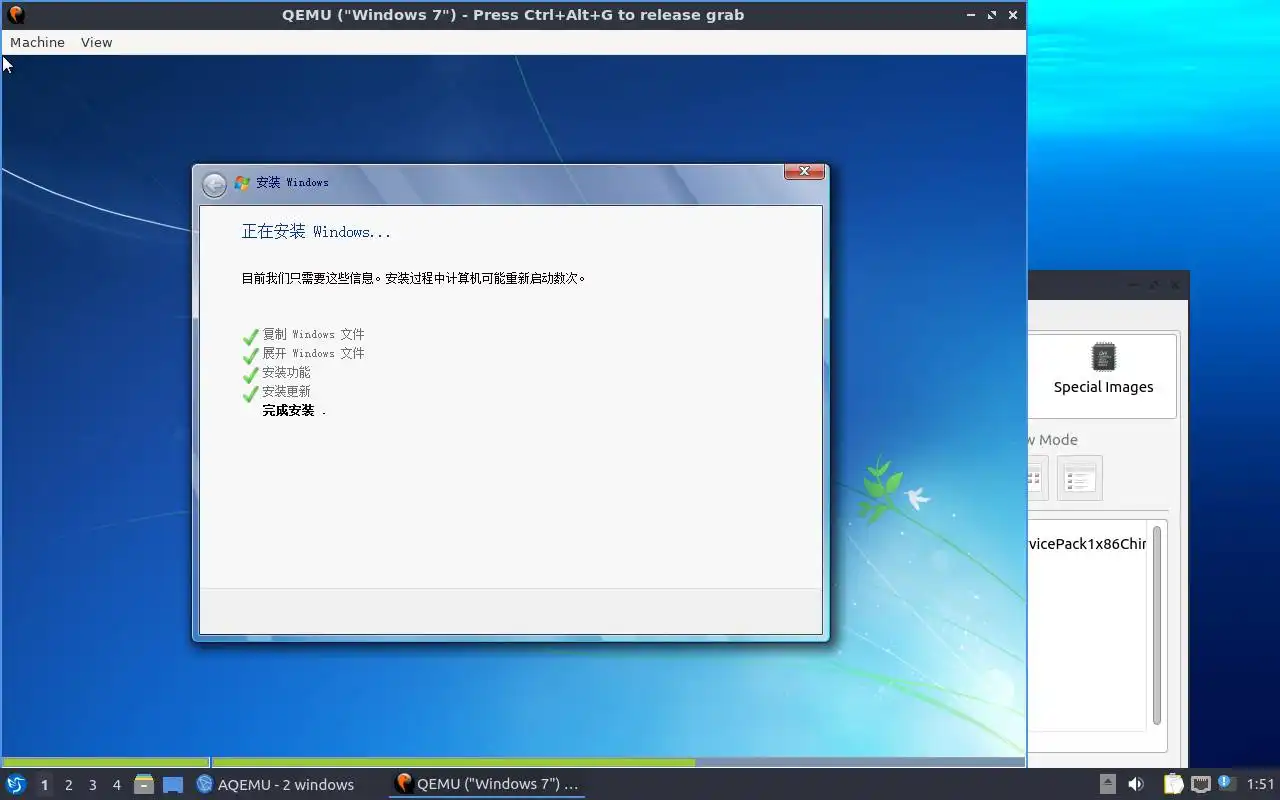The image size is (1280, 800).
Task: Click the 安装更新 step text
Action: (286, 391)
